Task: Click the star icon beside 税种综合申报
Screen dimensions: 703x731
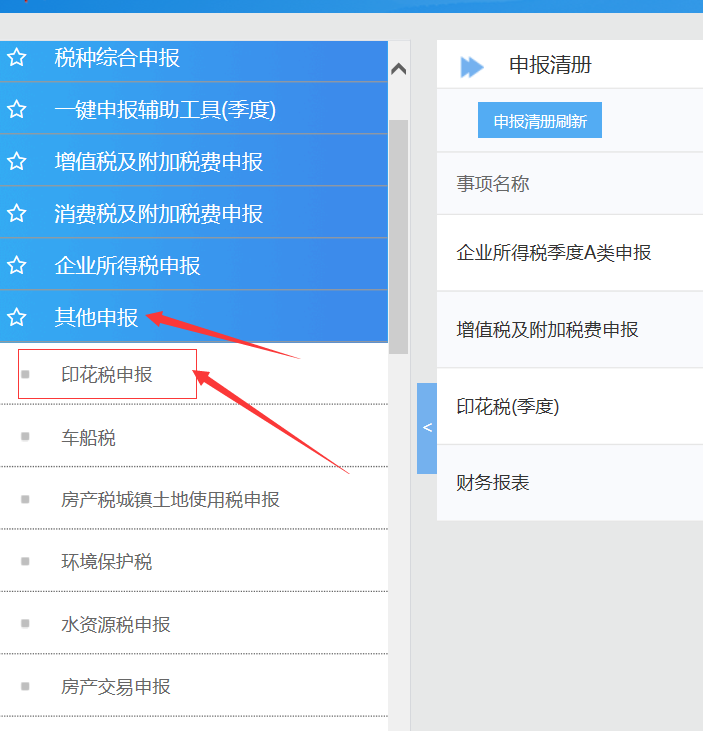Action: click(17, 57)
